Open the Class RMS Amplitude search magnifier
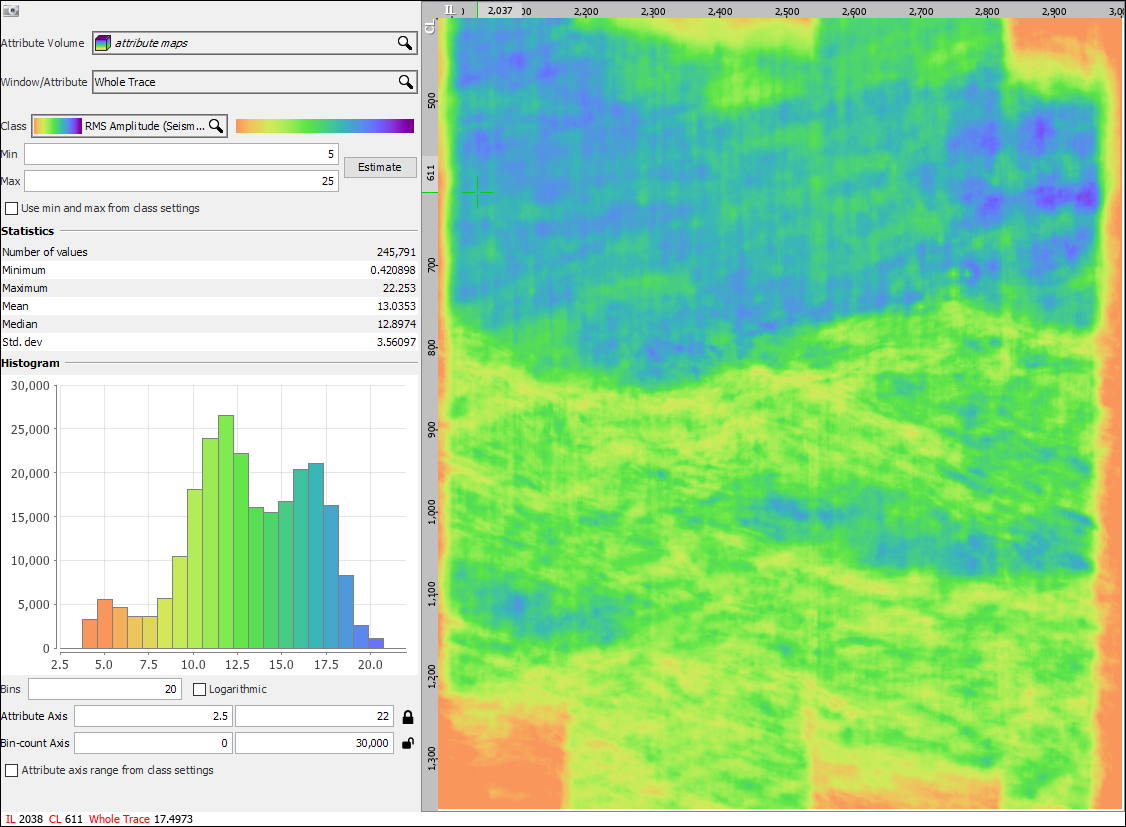 (216, 126)
